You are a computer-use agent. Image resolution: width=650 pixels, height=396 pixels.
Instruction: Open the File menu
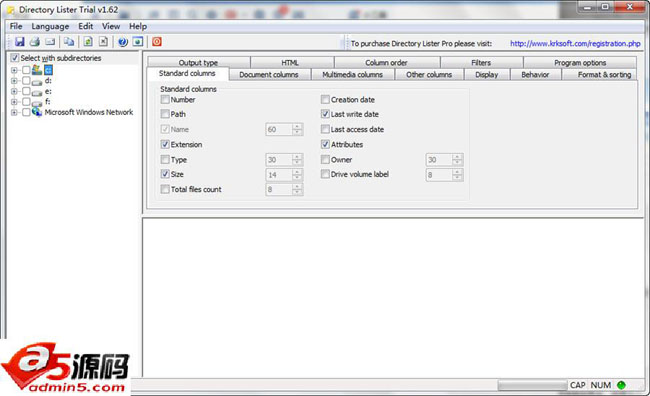point(16,26)
